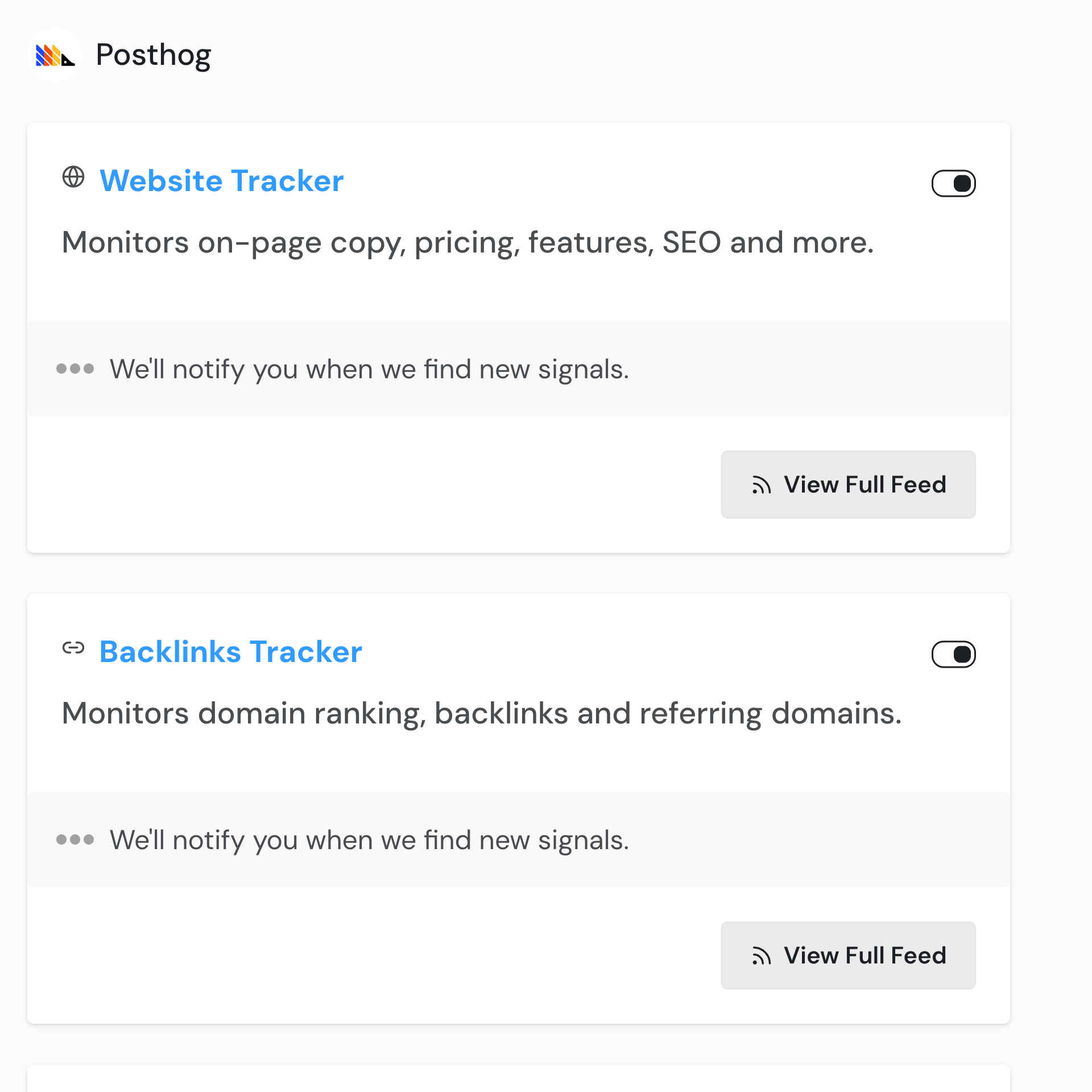Open the Website Tracker title link
The width and height of the screenshot is (1092, 1092).
[221, 181]
